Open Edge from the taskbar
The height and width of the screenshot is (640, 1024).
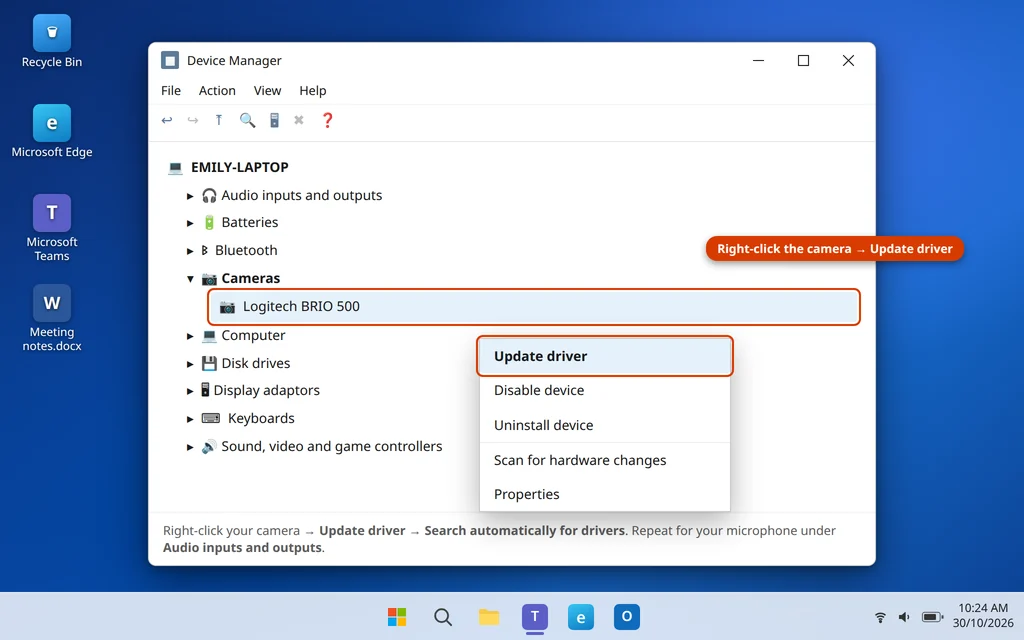581,616
